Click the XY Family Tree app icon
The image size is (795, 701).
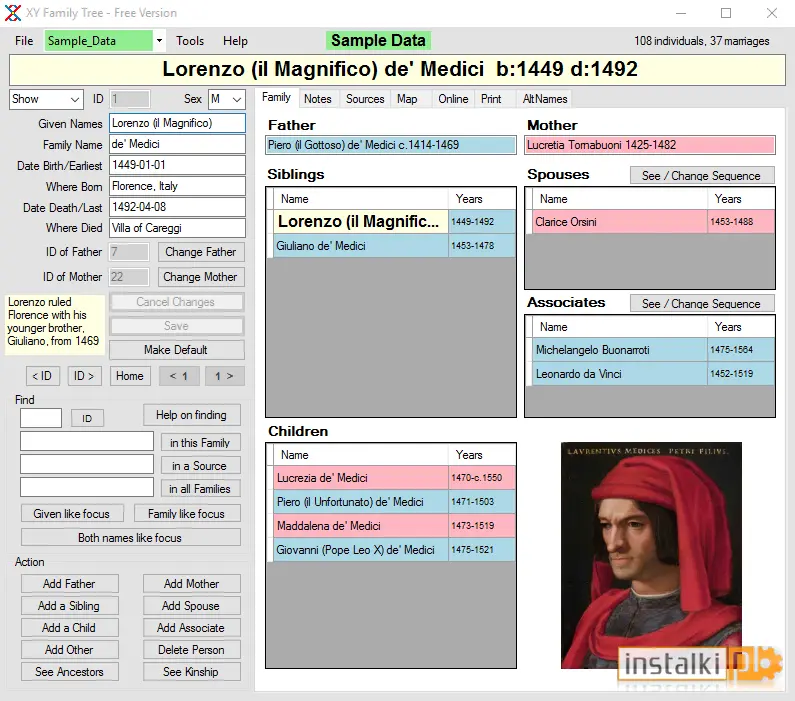coord(13,13)
